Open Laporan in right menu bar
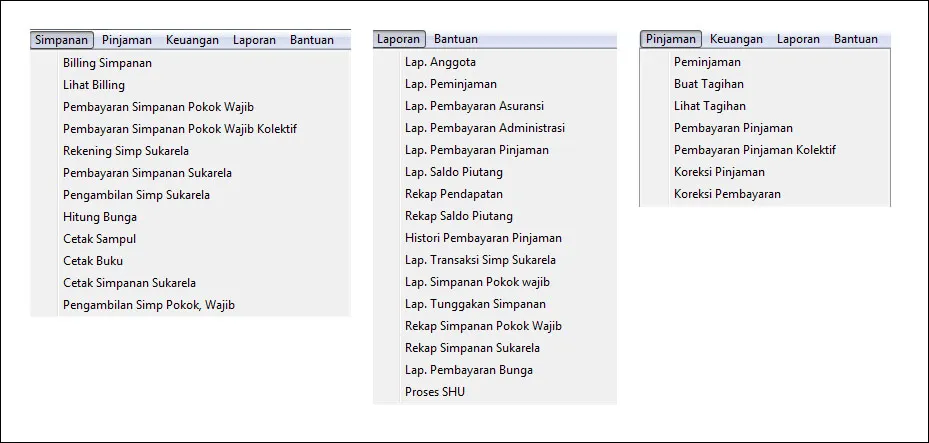This screenshot has height=443, width=929. (x=799, y=39)
